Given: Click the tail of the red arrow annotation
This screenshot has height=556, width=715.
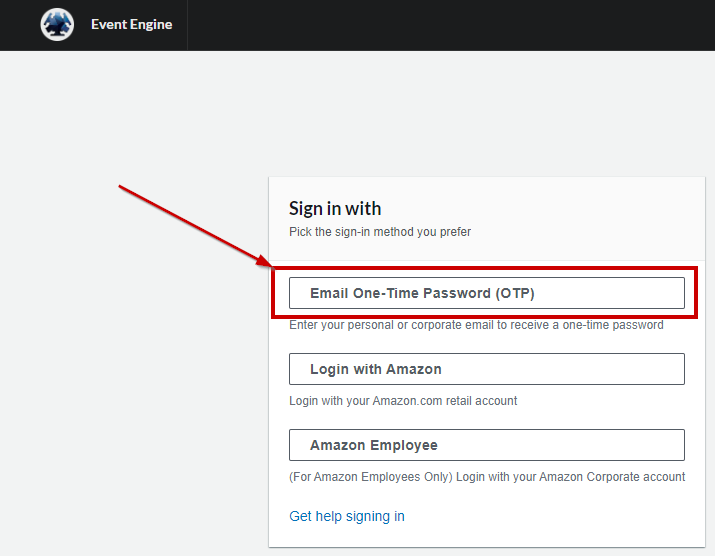Looking at the screenshot, I should coord(122,187).
